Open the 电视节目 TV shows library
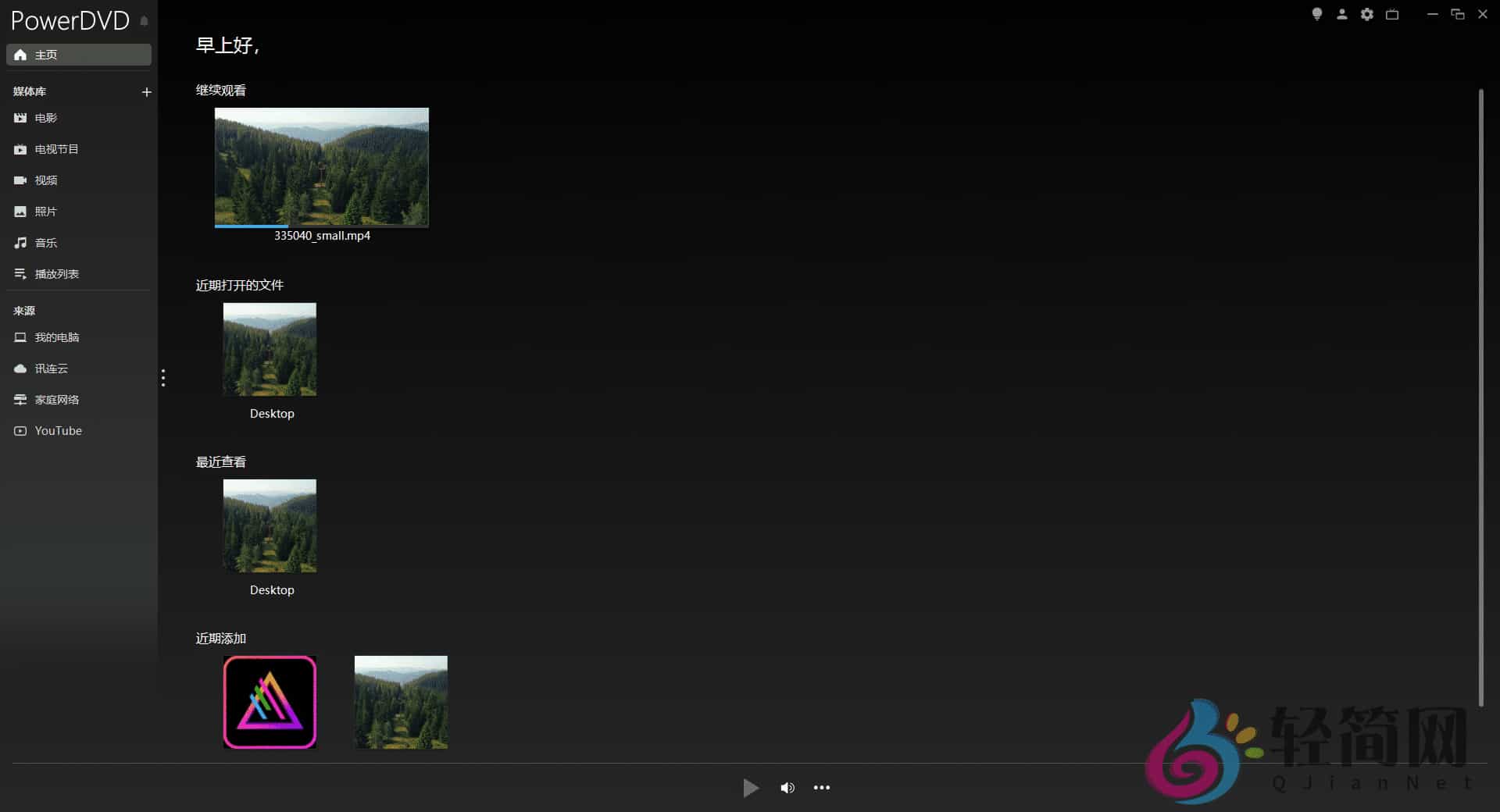 pos(56,149)
